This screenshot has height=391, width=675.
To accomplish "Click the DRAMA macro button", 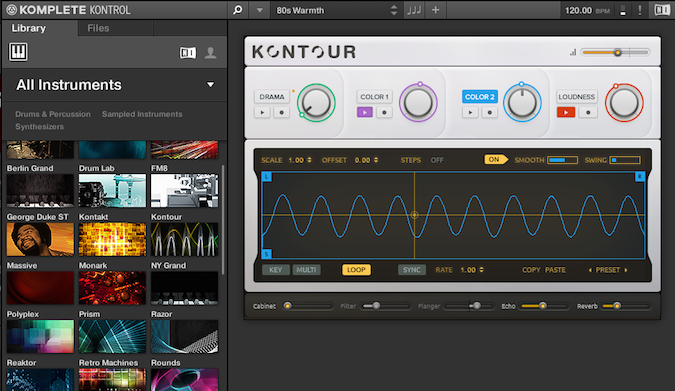I will click(x=272, y=97).
